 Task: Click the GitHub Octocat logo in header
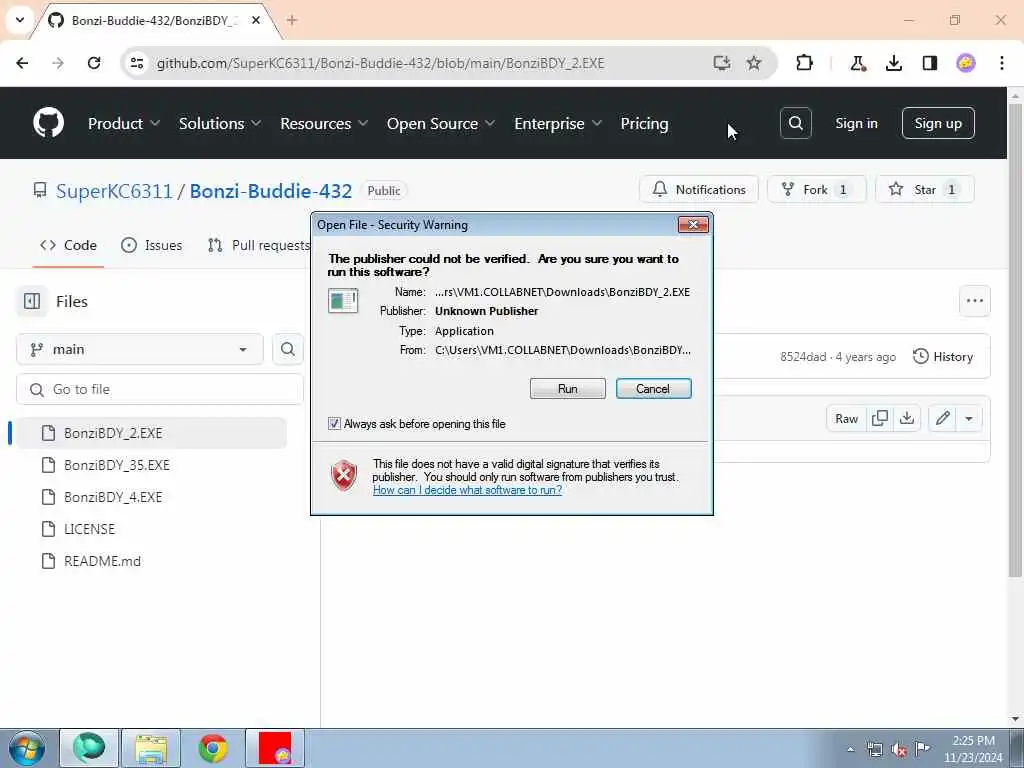click(48, 123)
